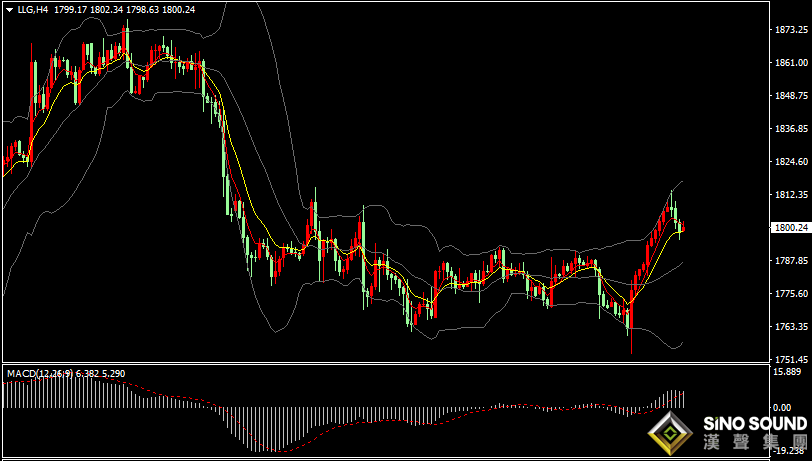This screenshot has width=812, height=461.
Task: Click the latest candlestick at chart's right edge
Action: [x=682, y=229]
